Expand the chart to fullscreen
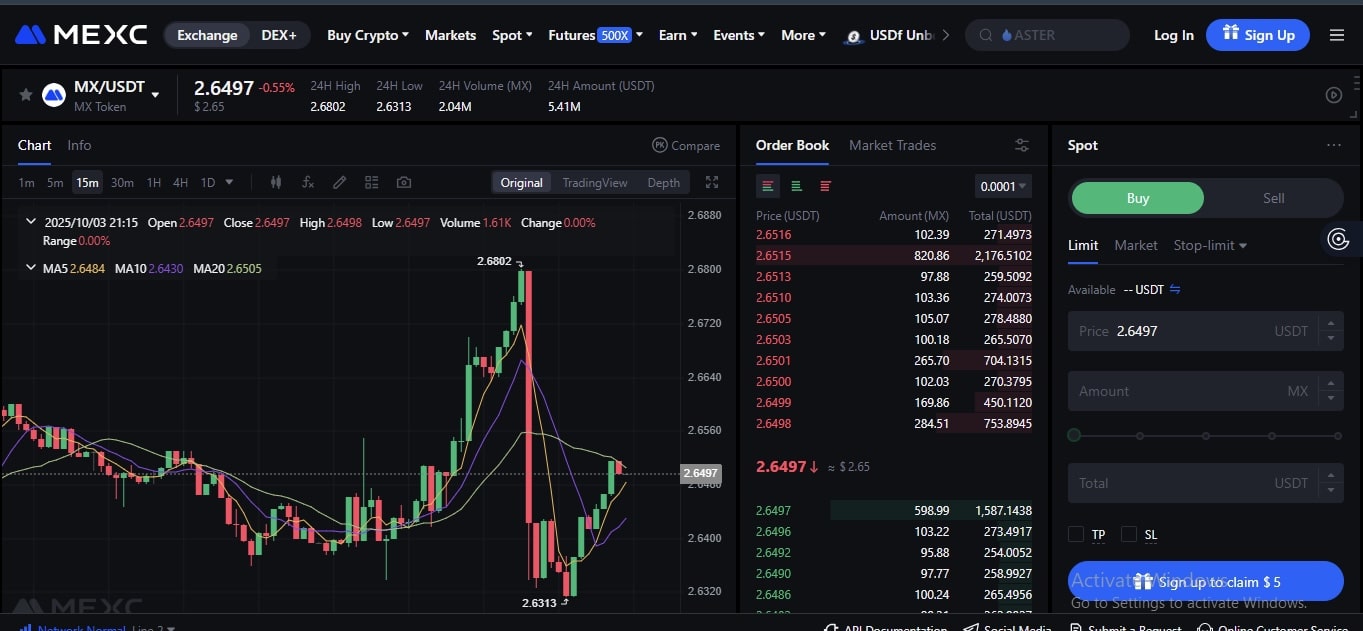The image size is (1363, 631). (x=712, y=182)
